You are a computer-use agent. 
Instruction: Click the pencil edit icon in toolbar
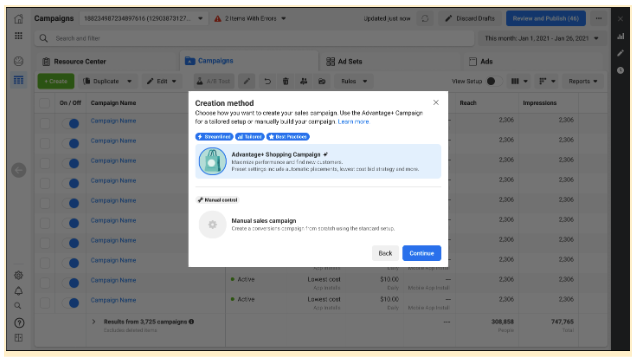click(x=247, y=81)
